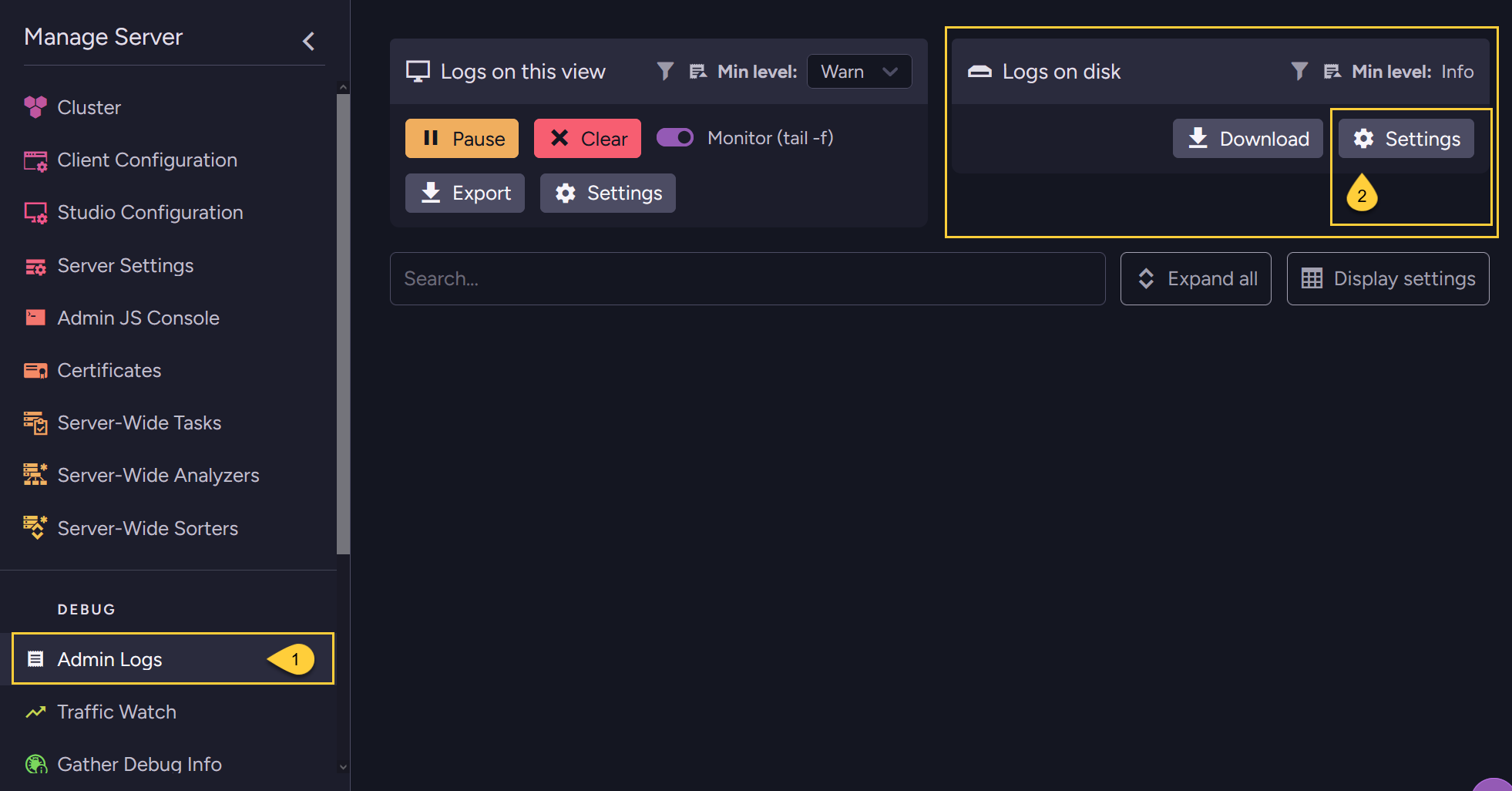Click the monitor icon beside Logs on this view
This screenshot has width=1512, height=791.
coord(418,72)
